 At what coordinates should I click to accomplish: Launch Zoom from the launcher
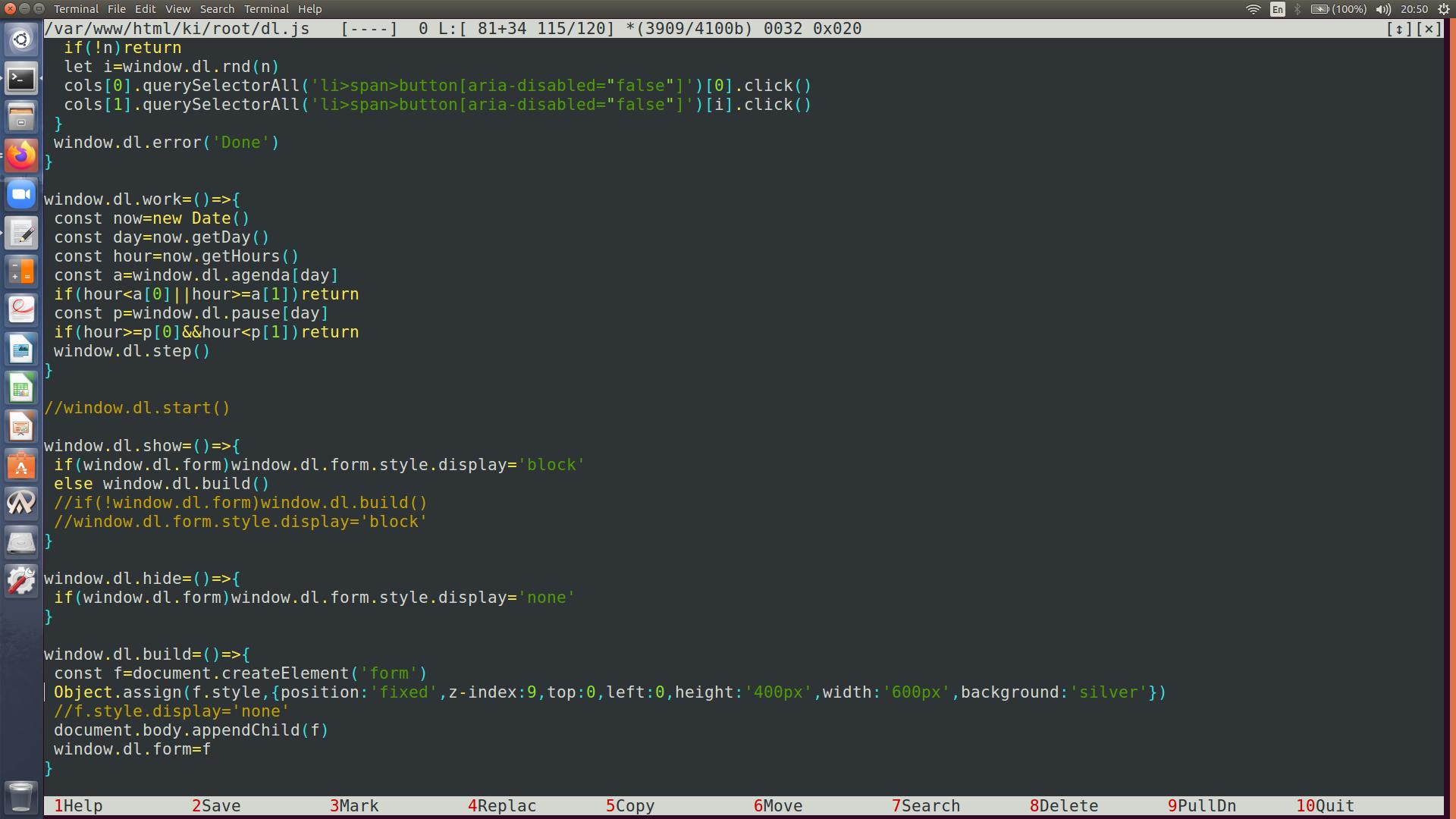coord(21,194)
